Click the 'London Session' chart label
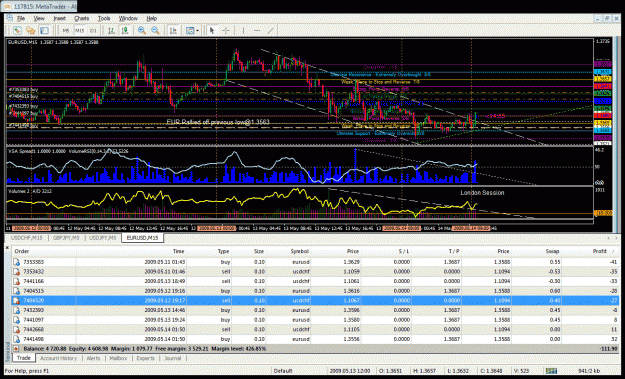Screen dimensions: 625x379 click(482, 193)
